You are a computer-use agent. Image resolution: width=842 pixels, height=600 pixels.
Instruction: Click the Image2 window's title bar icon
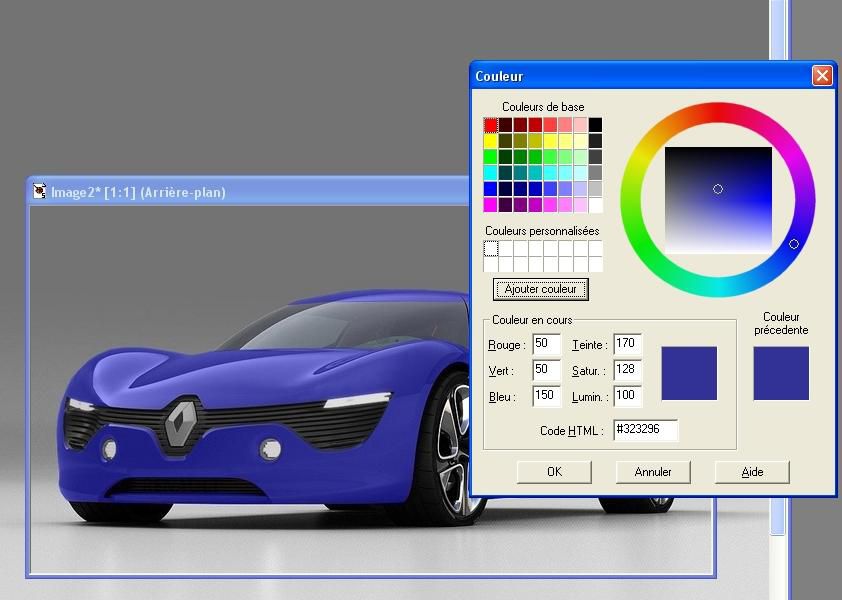coord(40,191)
